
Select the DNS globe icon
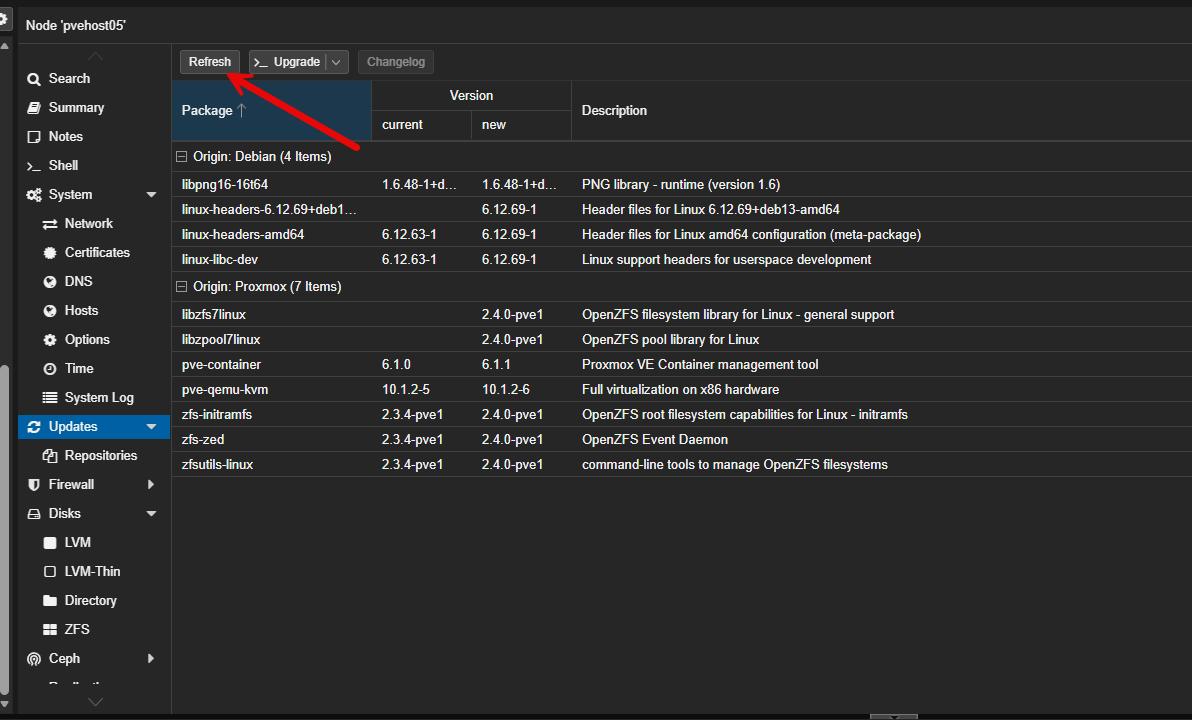52,281
